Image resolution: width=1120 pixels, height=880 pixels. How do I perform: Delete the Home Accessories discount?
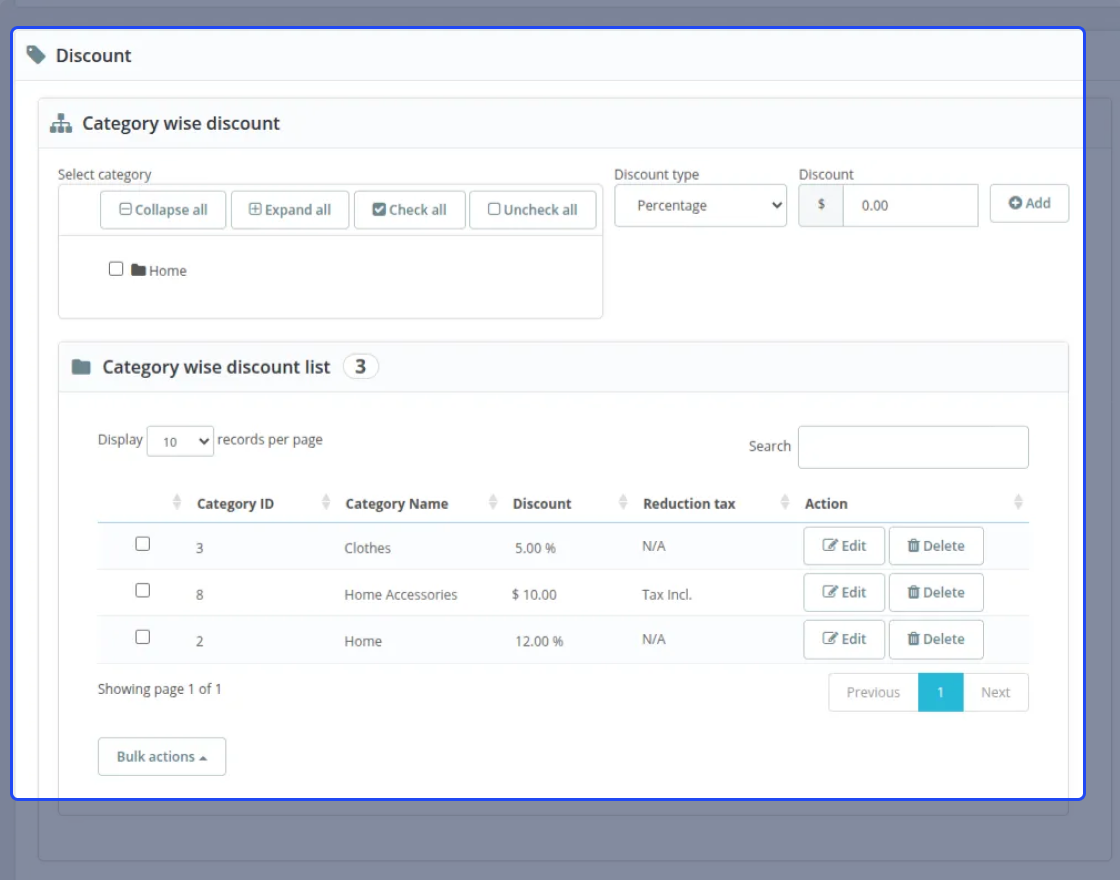coord(936,592)
